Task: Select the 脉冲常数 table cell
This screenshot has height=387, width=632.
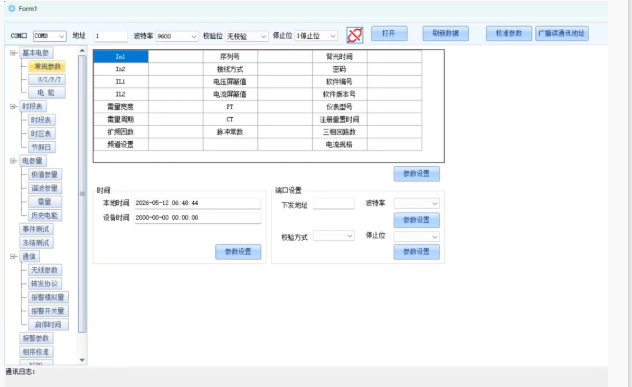Action: [x=230, y=132]
